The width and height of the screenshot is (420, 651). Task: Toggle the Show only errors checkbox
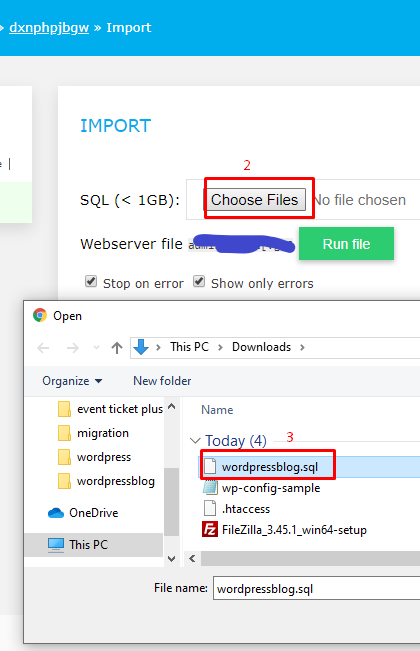199,281
